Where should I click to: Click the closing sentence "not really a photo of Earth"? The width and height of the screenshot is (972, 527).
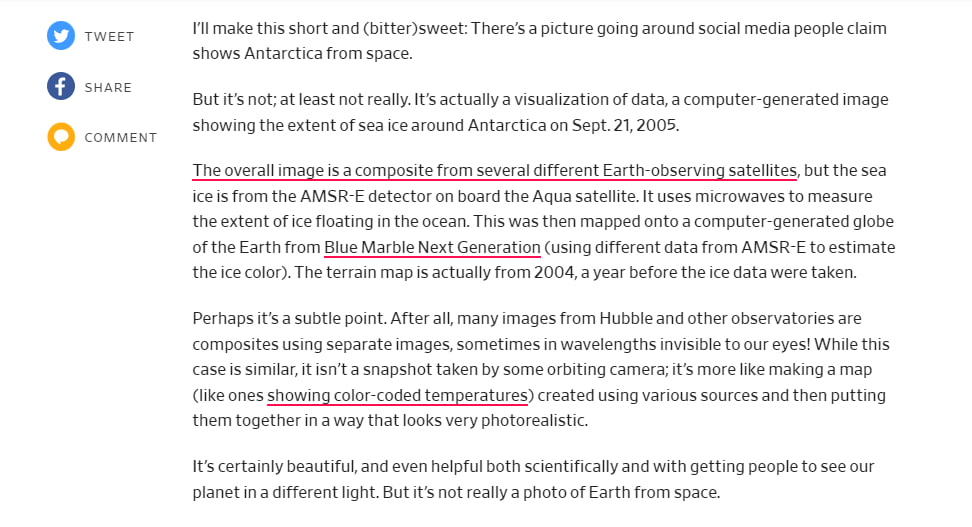tap(551, 493)
